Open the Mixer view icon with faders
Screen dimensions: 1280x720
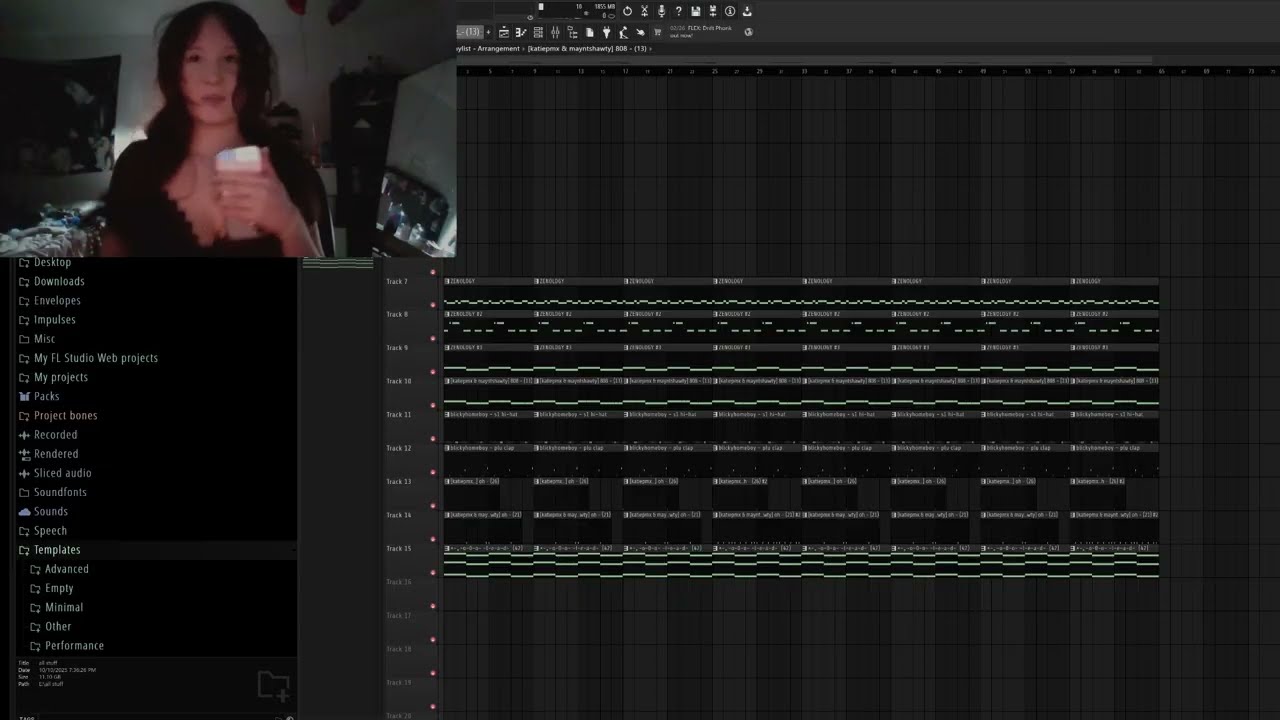pos(555,32)
